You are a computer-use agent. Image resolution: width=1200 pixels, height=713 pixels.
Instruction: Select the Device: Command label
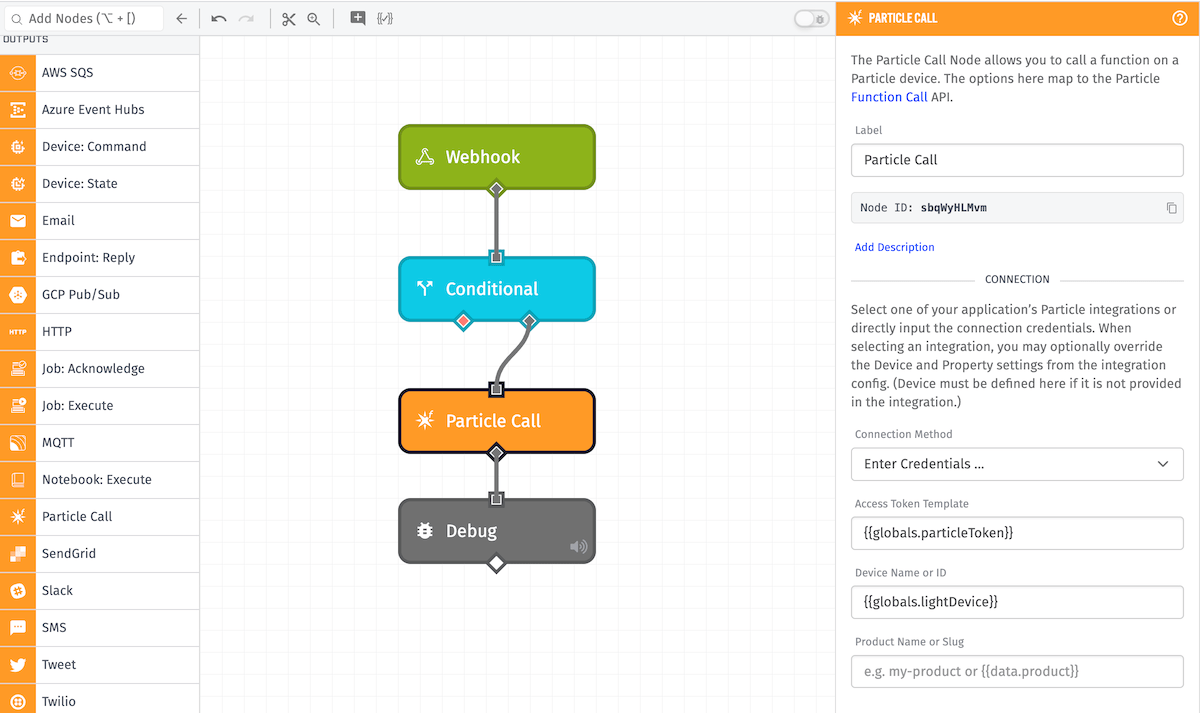(x=94, y=147)
